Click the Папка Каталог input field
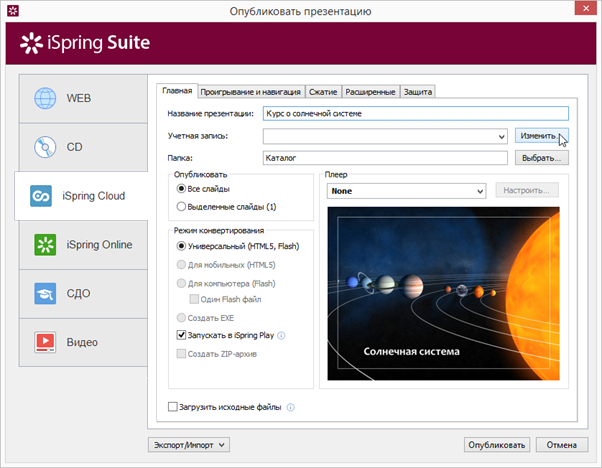 [x=385, y=158]
